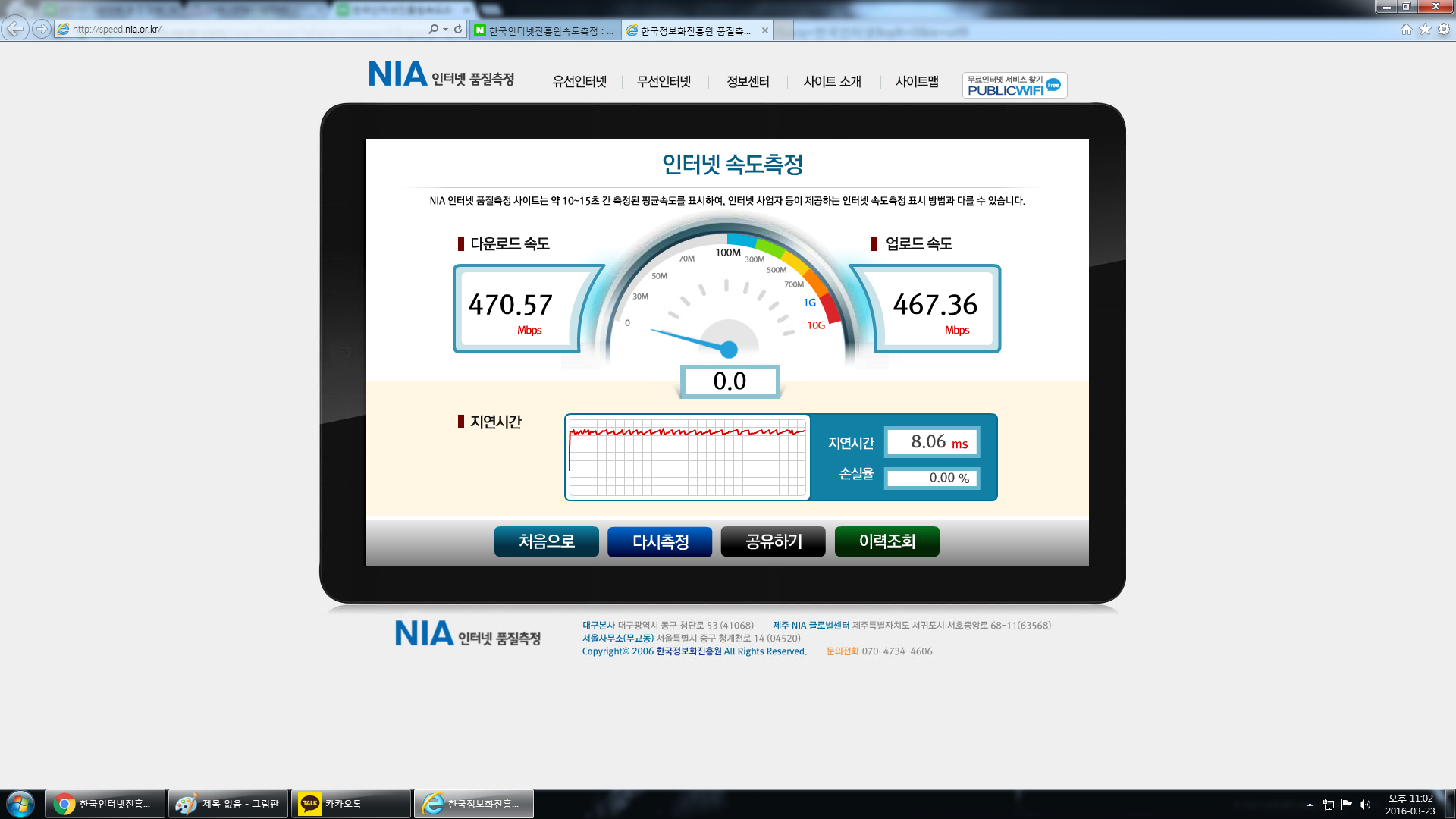Open the browser home icon
This screenshot has height=819, width=1456.
tap(1406, 29)
